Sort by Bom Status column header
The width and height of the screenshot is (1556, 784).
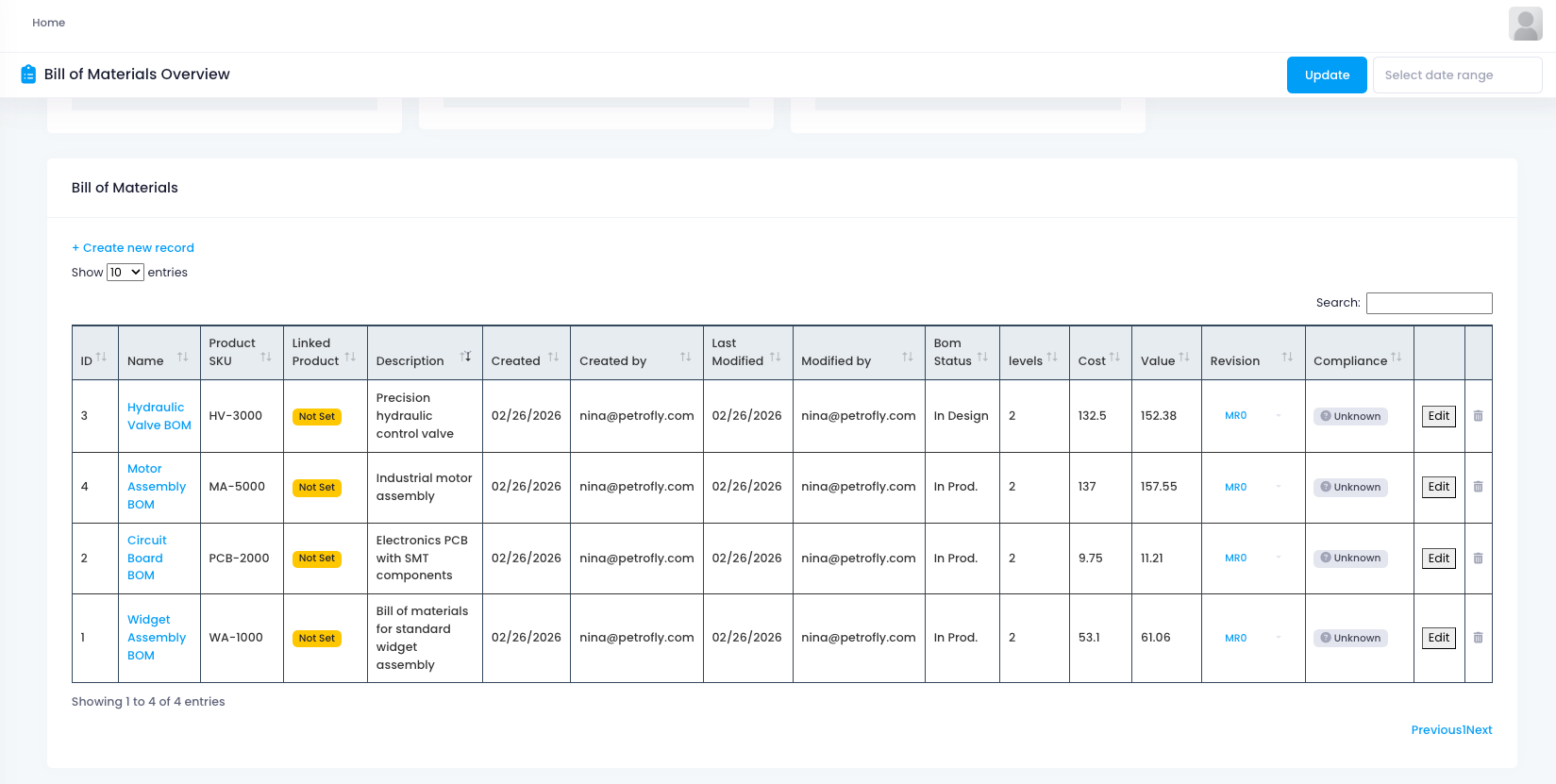(x=982, y=358)
